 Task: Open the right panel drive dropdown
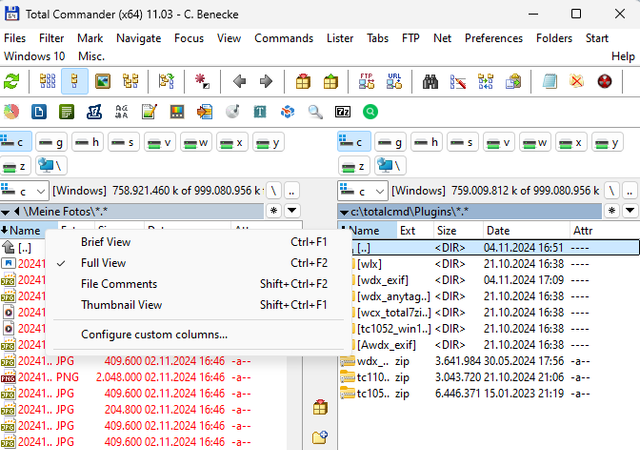[x=363, y=191]
